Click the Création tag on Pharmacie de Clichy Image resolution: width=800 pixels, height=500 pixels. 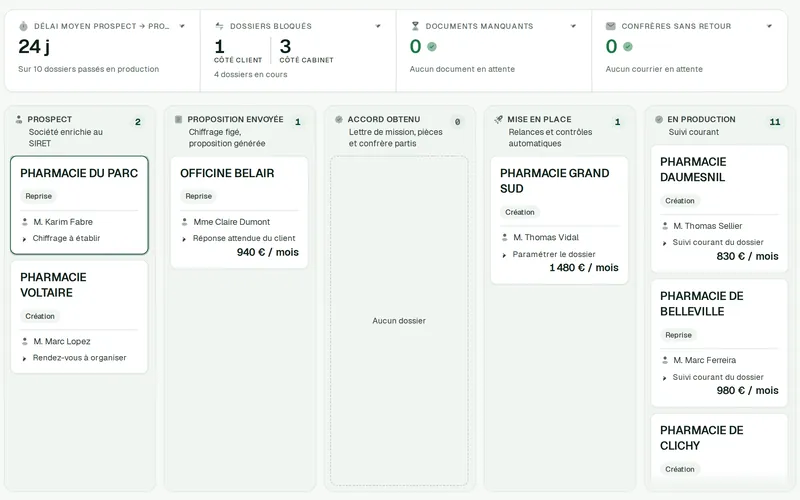pos(680,469)
